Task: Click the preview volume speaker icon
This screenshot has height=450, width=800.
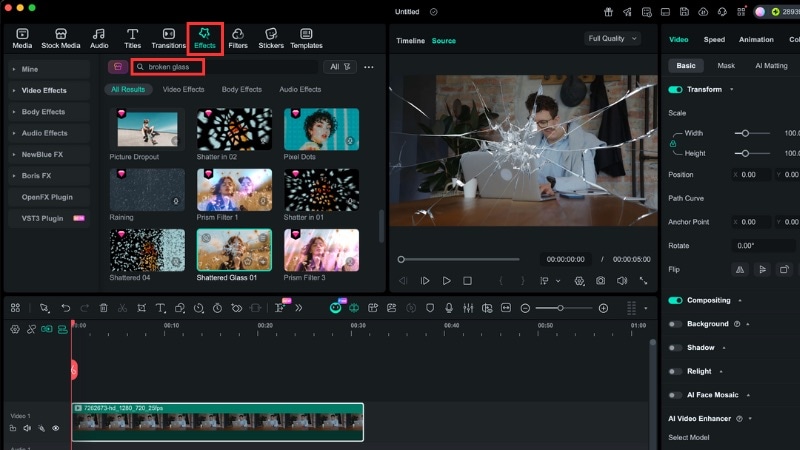Action: (x=621, y=281)
